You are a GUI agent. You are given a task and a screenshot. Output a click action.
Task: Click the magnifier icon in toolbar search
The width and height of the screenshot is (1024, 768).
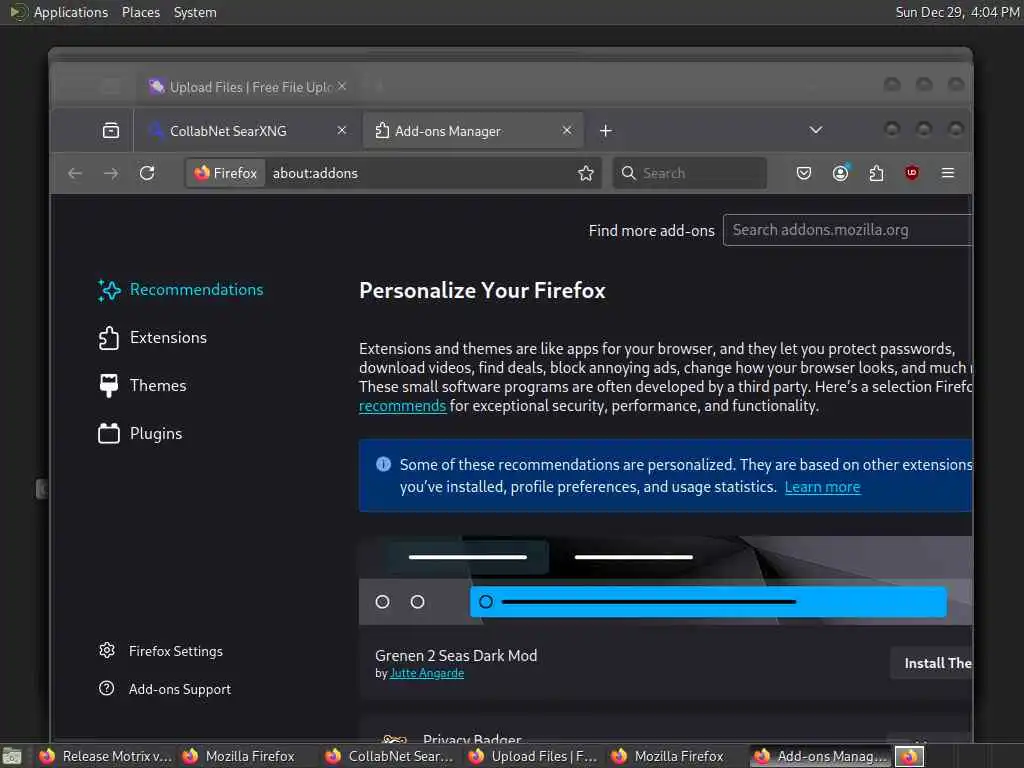click(628, 173)
